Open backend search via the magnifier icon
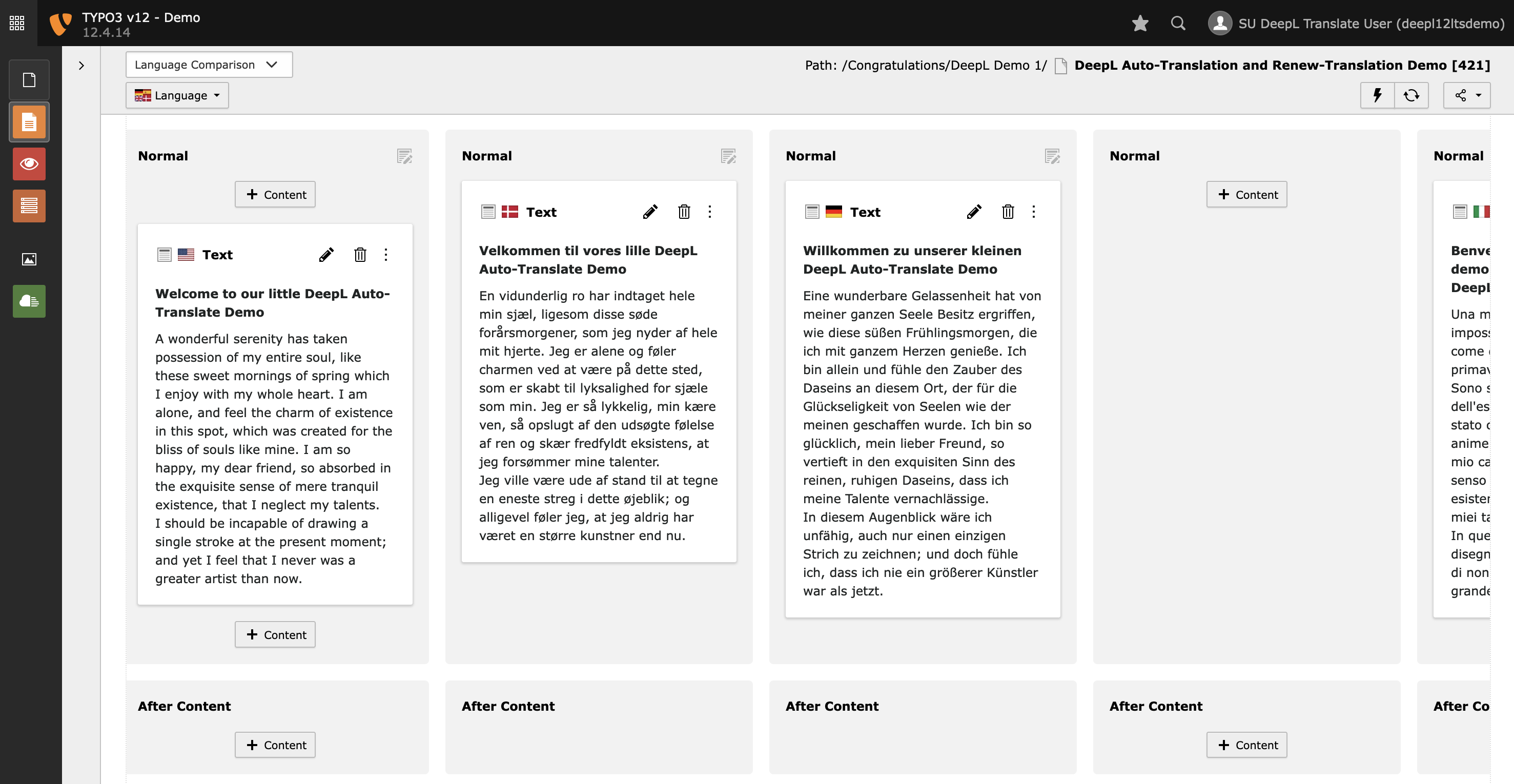The width and height of the screenshot is (1514, 784). [x=1178, y=23]
